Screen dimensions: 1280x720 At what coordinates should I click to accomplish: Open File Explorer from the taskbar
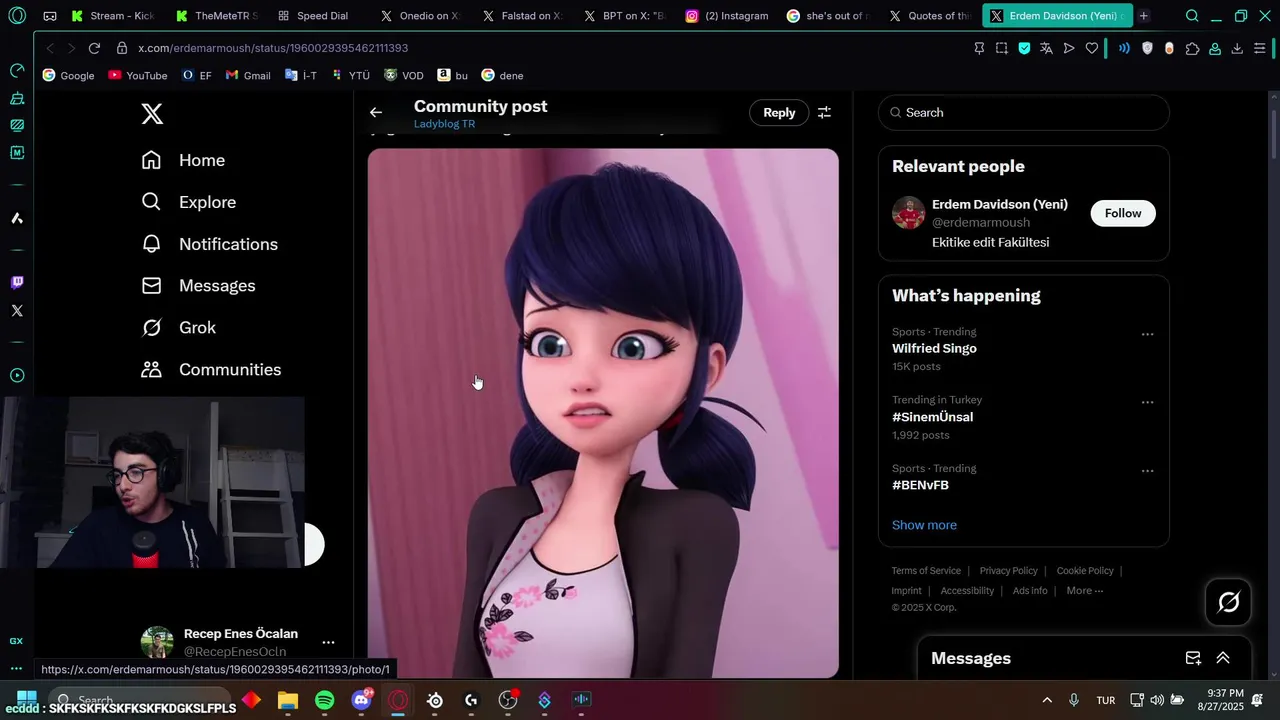coord(288,700)
